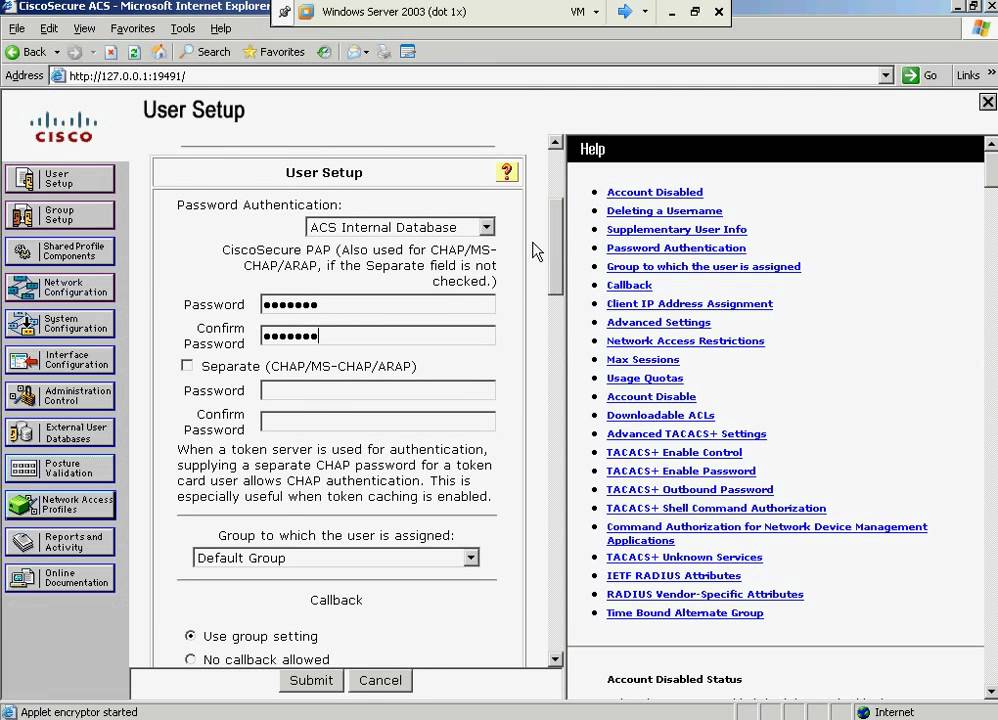
Task: Open the Forward button history arrow
Action: click(93, 52)
